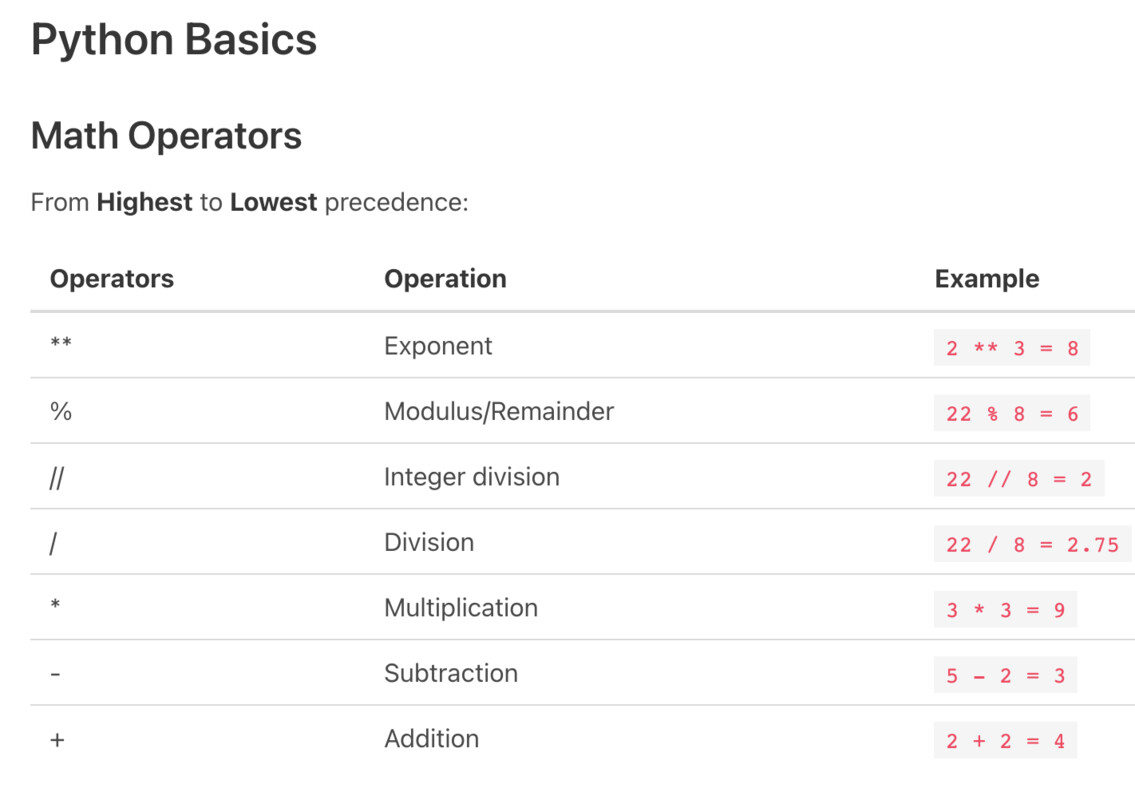Image resolution: width=1135 pixels, height=800 pixels.
Task: Click the Modulus/Remainder operation text
Action: [499, 411]
